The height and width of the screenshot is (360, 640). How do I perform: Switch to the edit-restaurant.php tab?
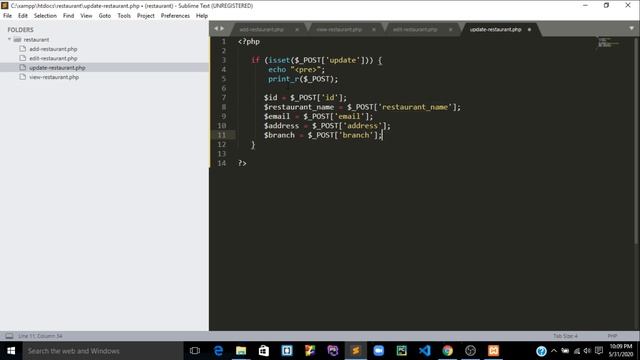point(415,29)
